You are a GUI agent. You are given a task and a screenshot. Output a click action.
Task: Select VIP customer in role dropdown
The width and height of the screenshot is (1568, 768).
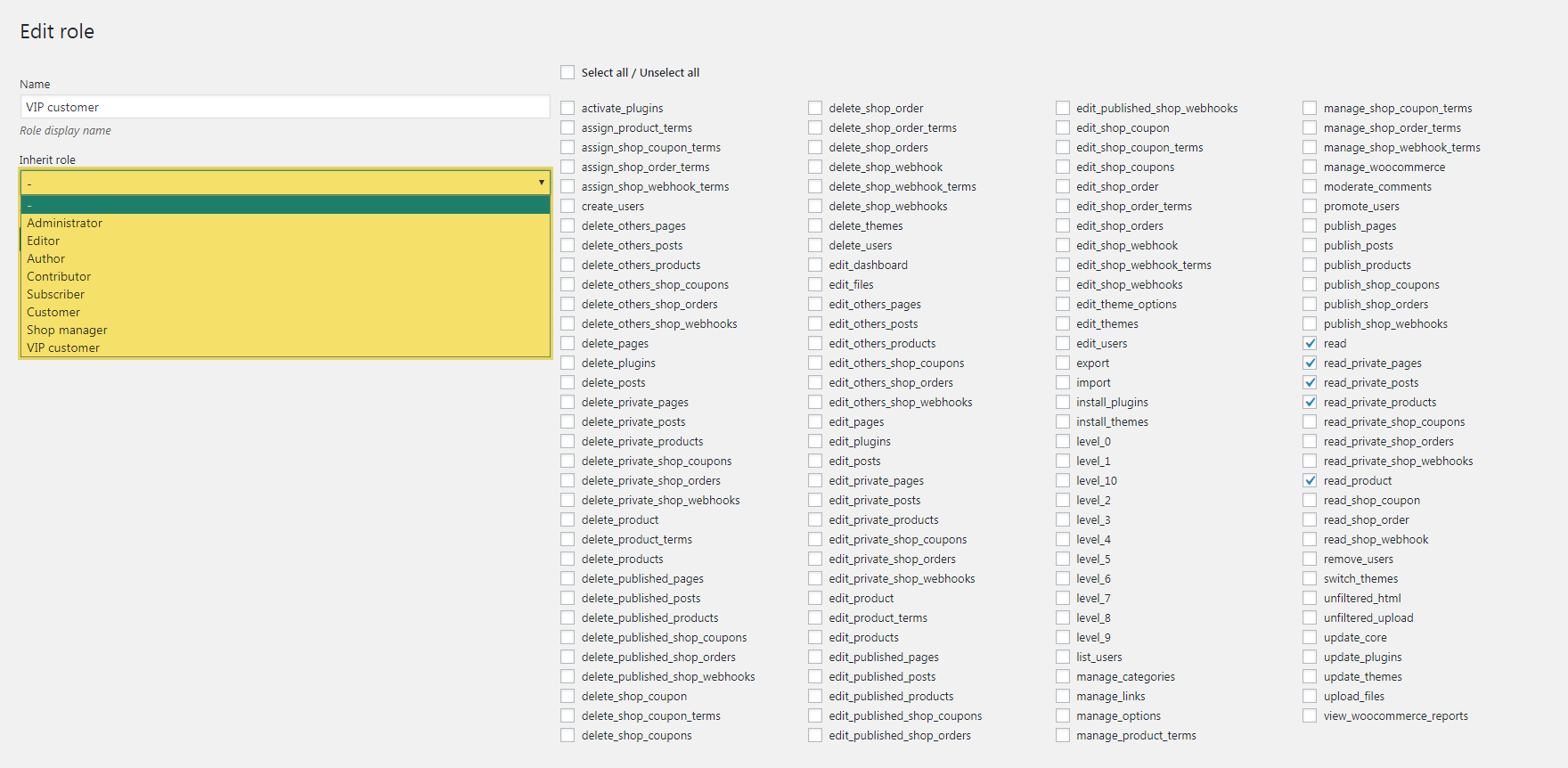(285, 347)
